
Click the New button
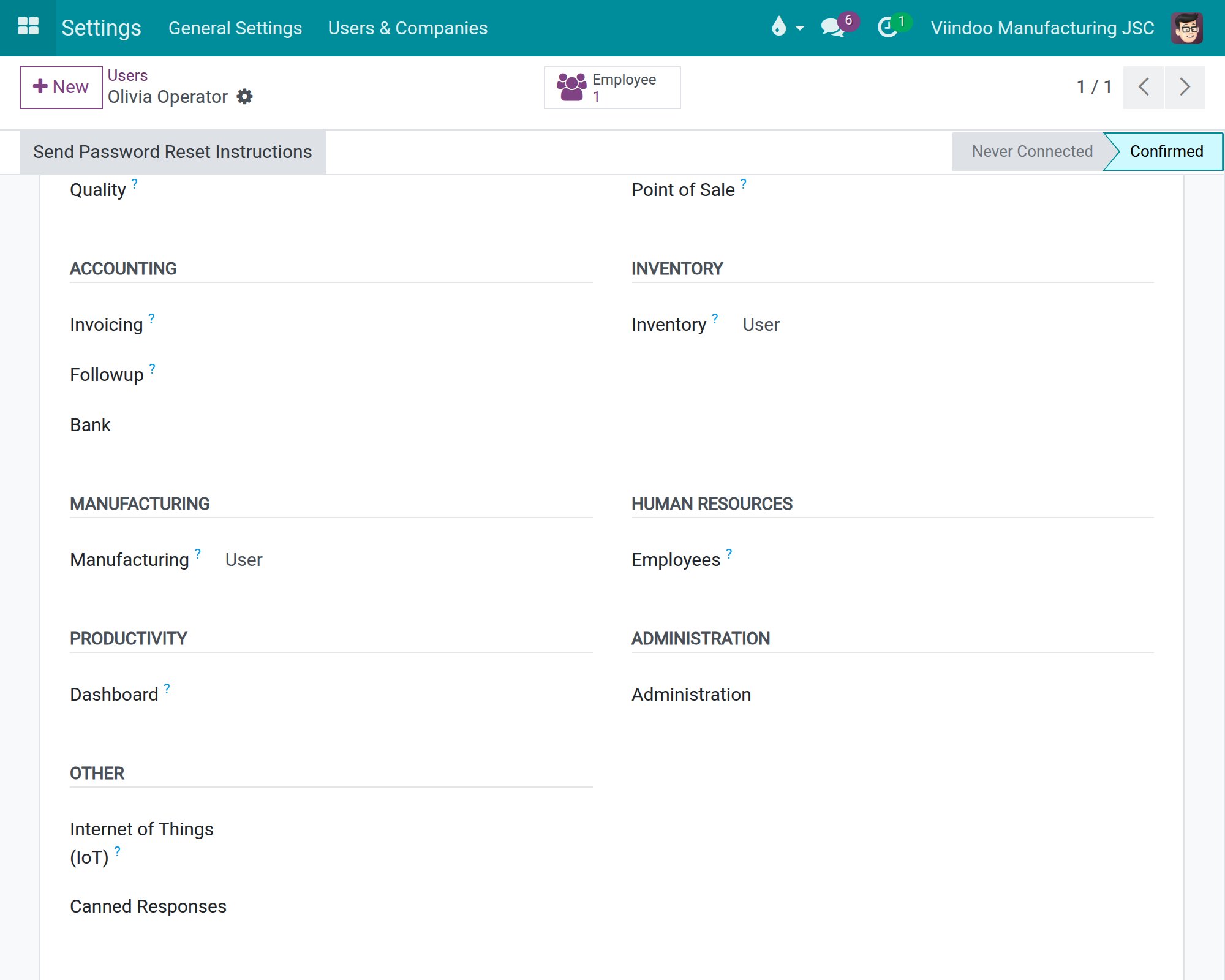click(x=61, y=87)
